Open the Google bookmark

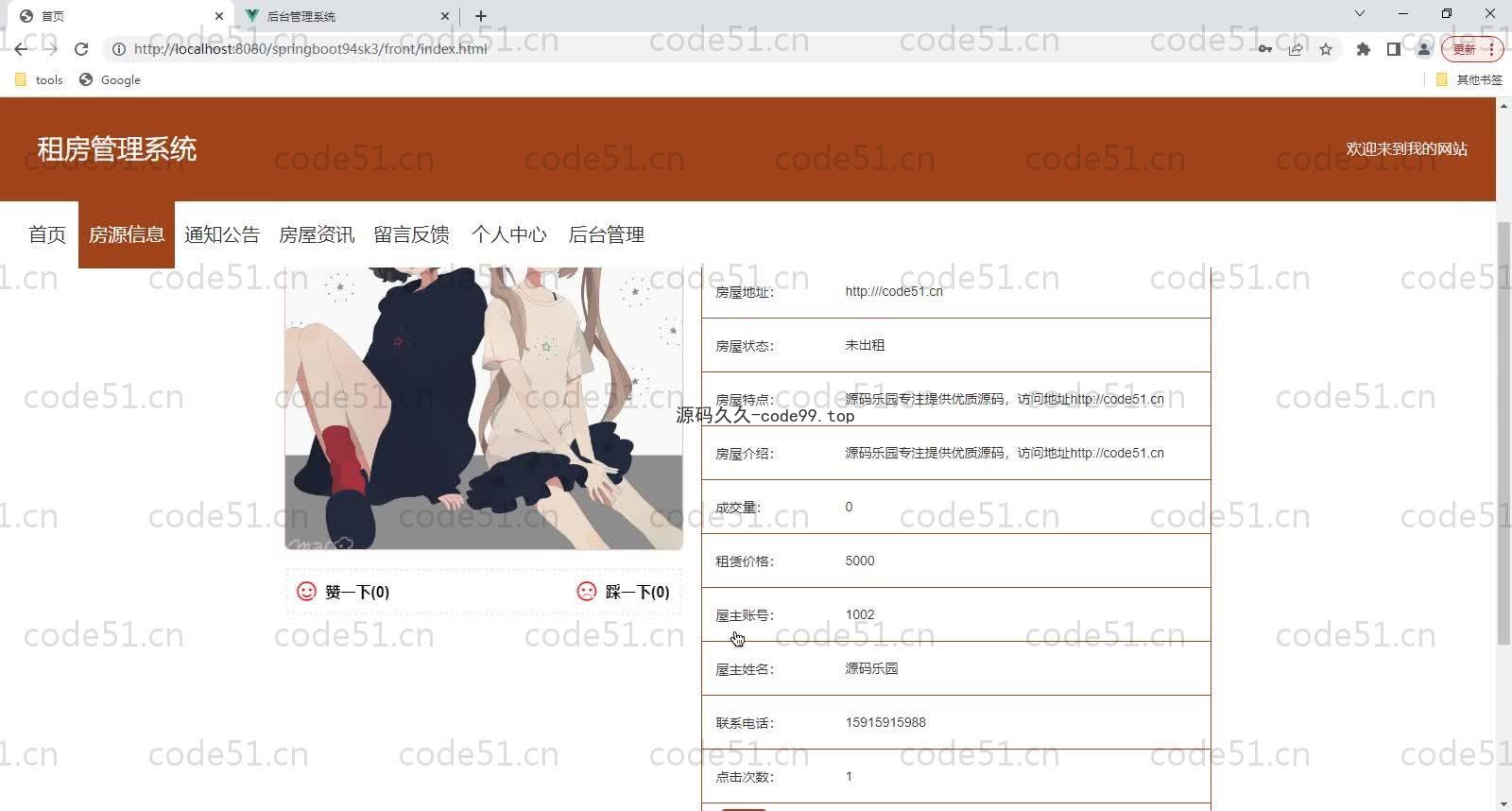coord(110,80)
